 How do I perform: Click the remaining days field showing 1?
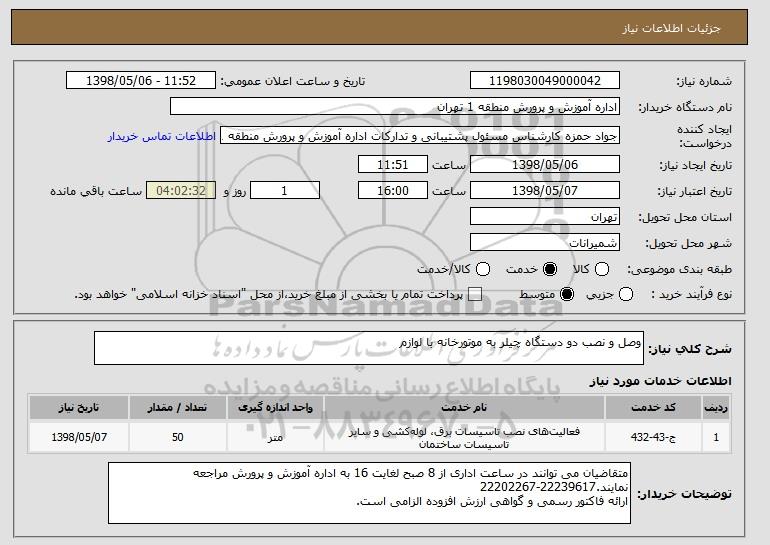pos(285,190)
